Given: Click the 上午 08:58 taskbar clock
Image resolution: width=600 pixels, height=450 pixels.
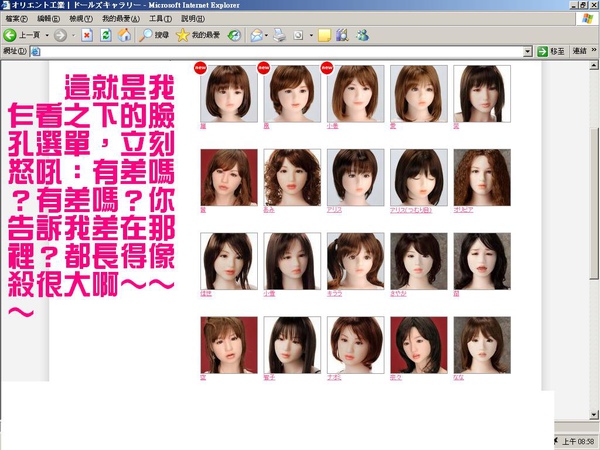Looking at the screenshot, I should click(x=578, y=441).
